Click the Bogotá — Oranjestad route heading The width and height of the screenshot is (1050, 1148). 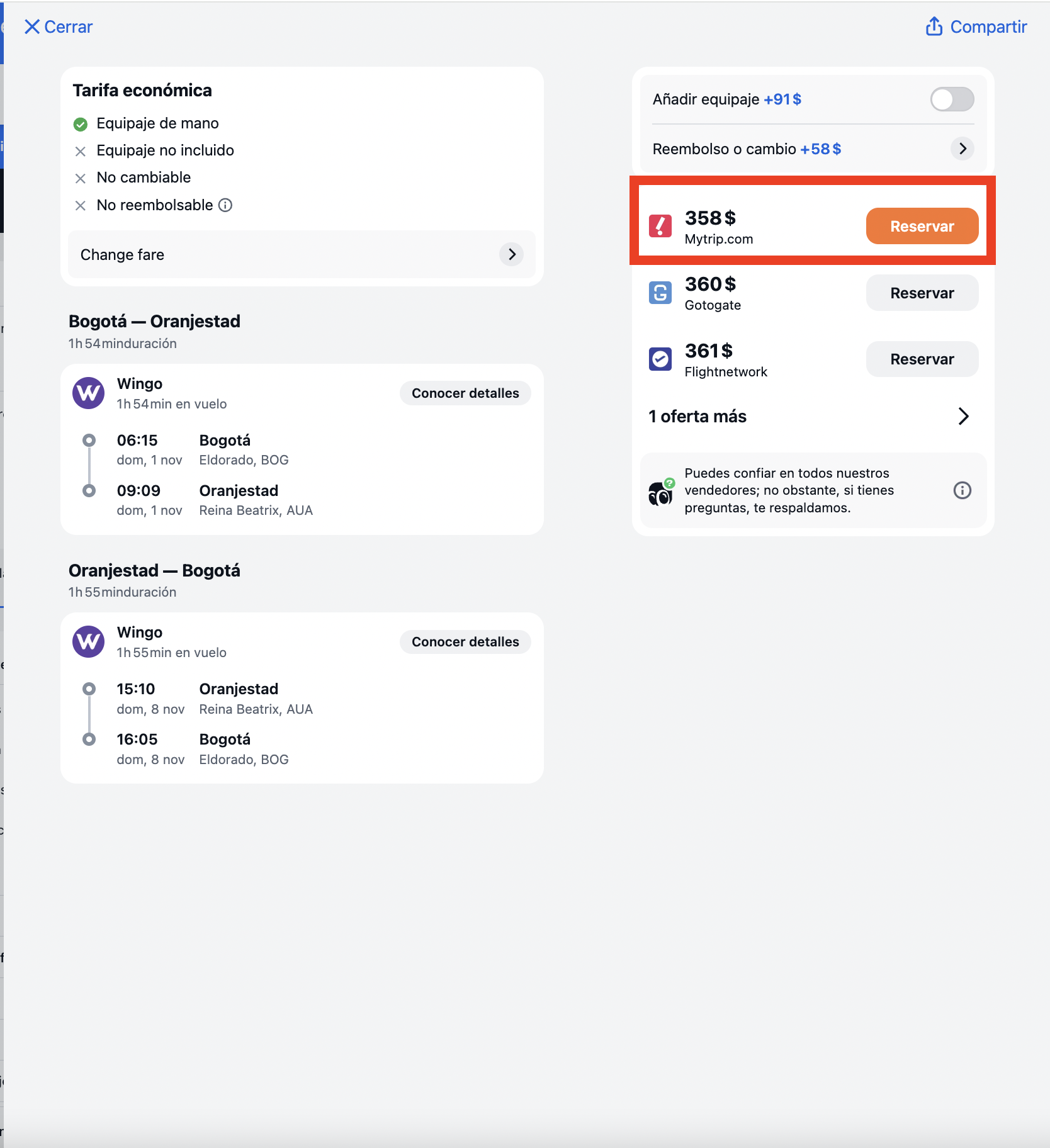[x=155, y=322]
